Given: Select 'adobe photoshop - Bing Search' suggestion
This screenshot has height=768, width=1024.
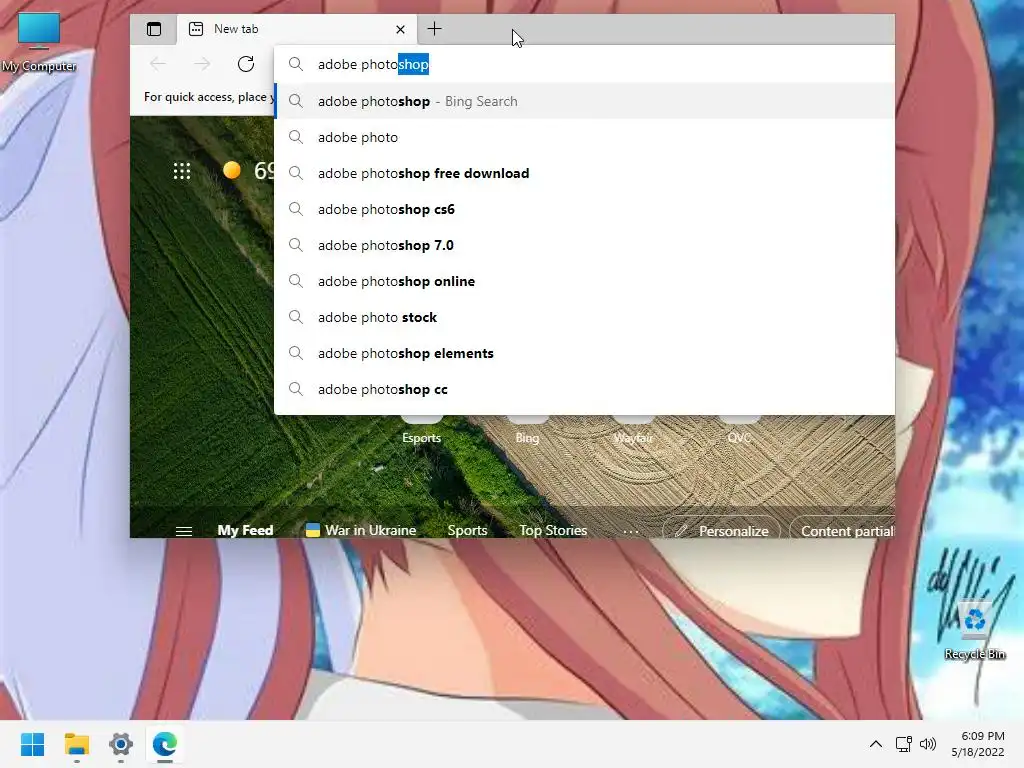Looking at the screenshot, I should 584,101.
